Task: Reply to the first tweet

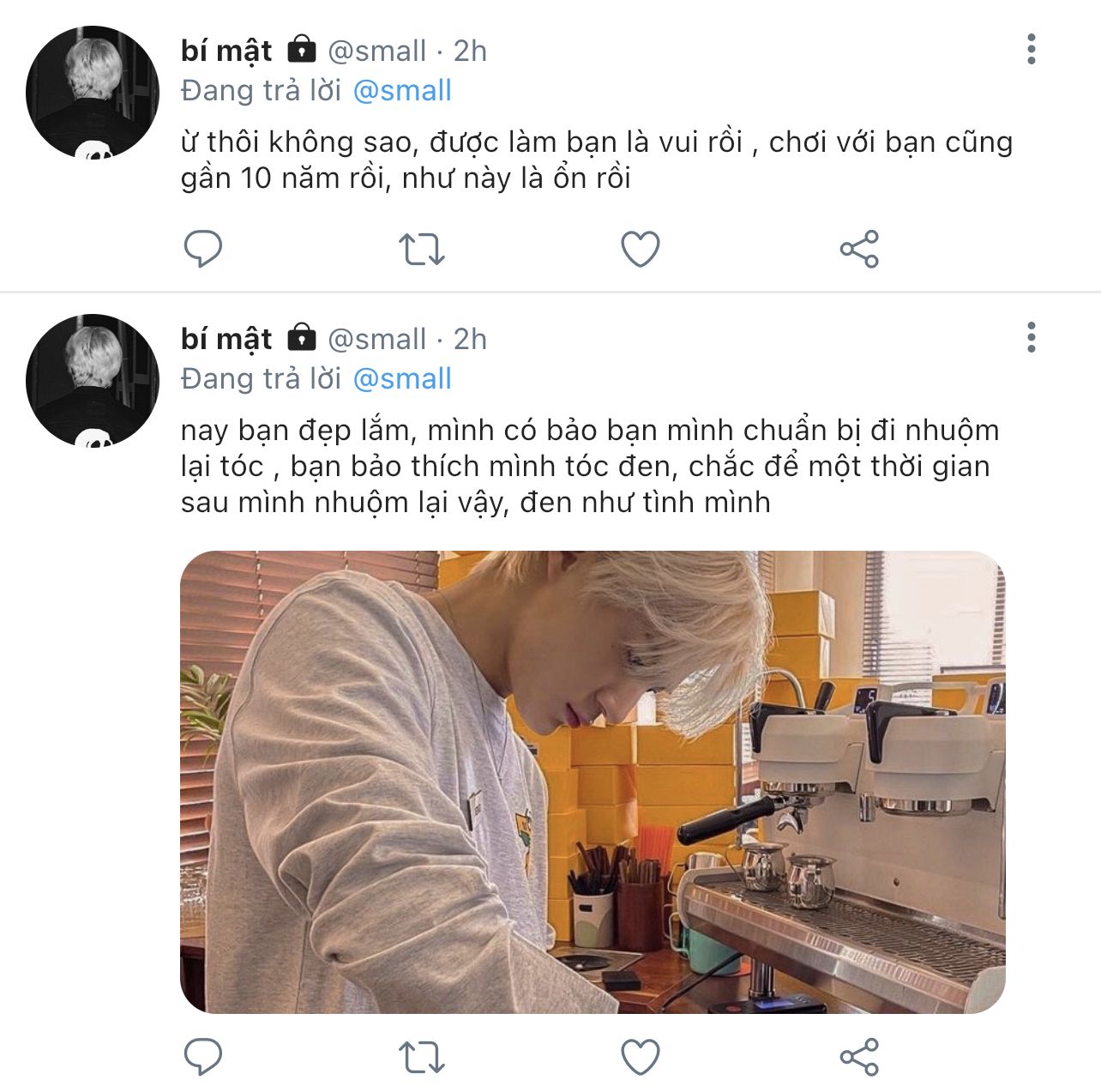Action: 203,250
